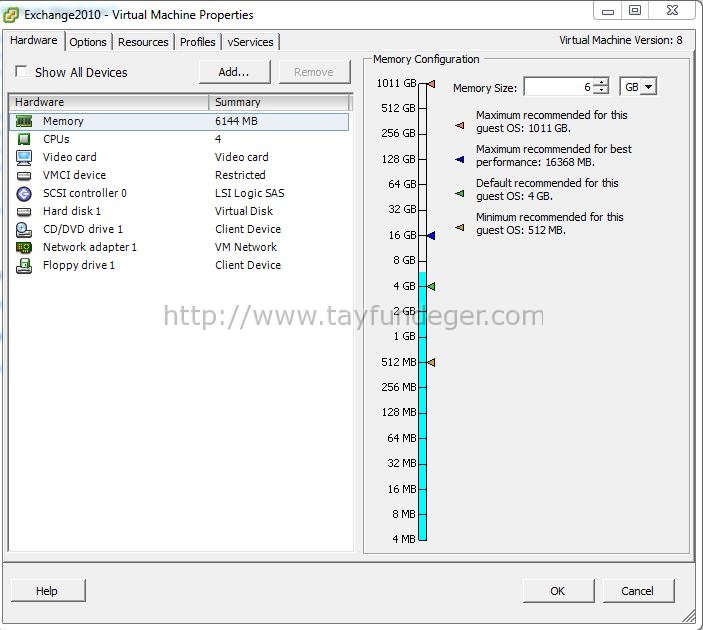Image resolution: width=703 pixels, height=630 pixels.
Task: Click the Hard disk 1 icon
Action: click(x=24, y=211)
